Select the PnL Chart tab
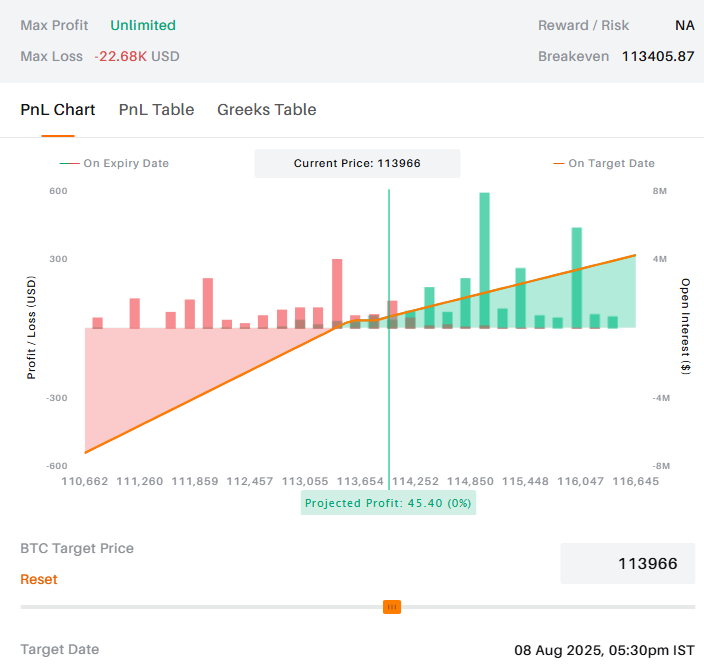The width and height of the screenshot is (704, 671). [58, 110]
